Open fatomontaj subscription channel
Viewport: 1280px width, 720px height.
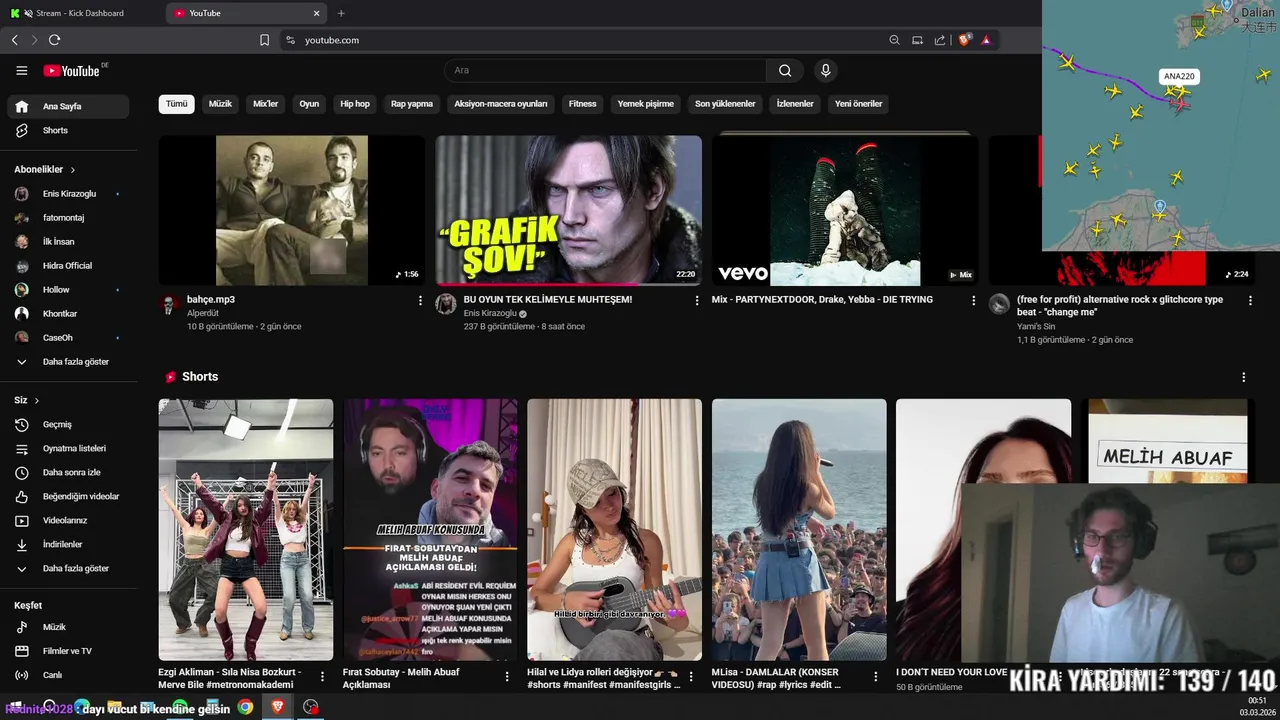click(x=68, y=217)
